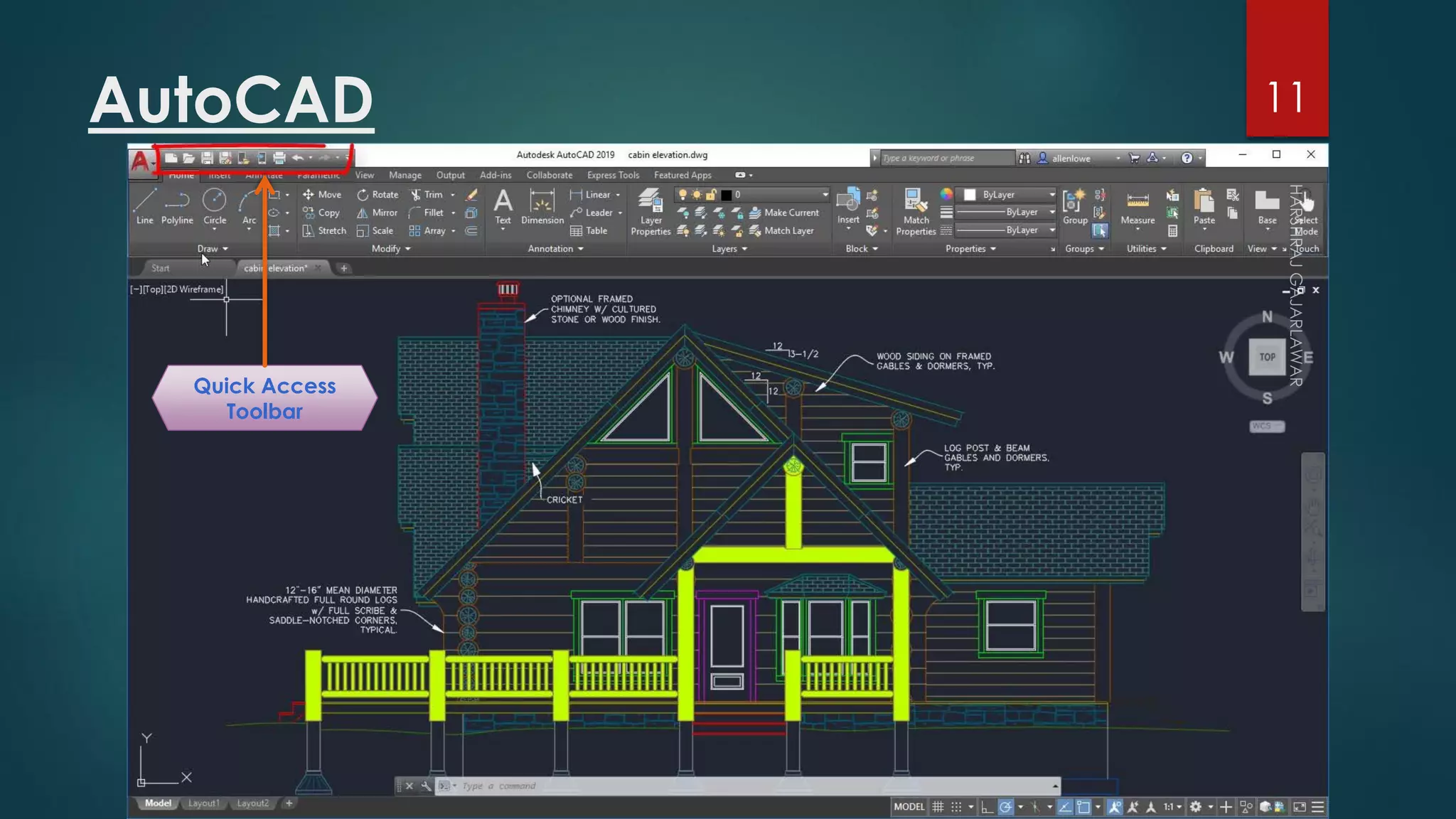Viewport: 1456px width, 819px height.
Task: Click the Undo arrow in Quick Access toolbar
Action: pyautogui.click(x=298, y=158)
